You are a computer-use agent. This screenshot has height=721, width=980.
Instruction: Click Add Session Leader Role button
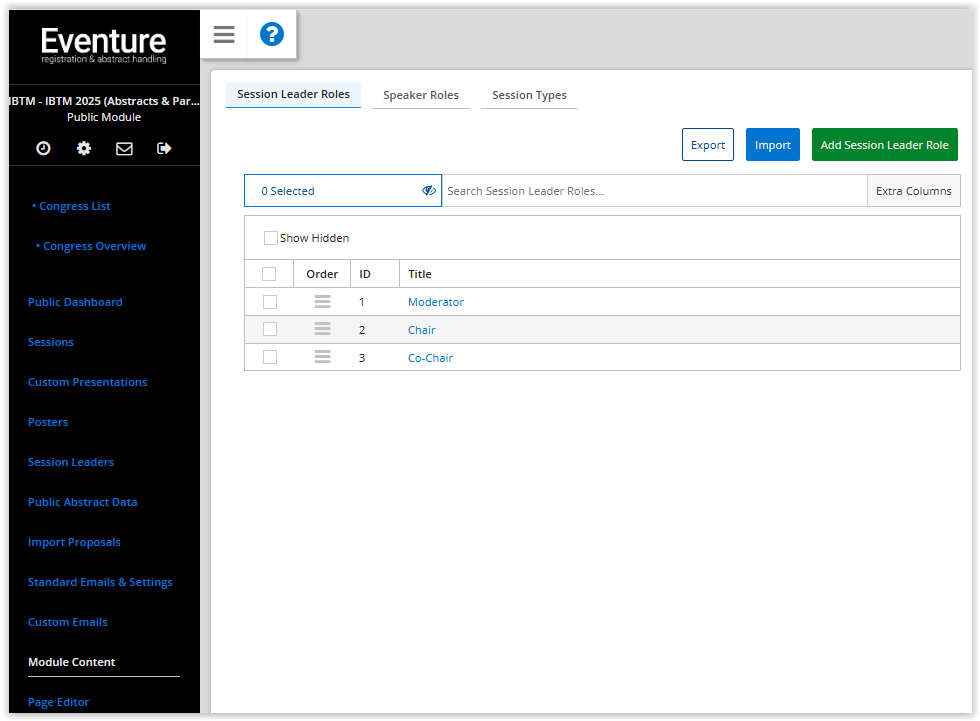(x=884, y=145)
